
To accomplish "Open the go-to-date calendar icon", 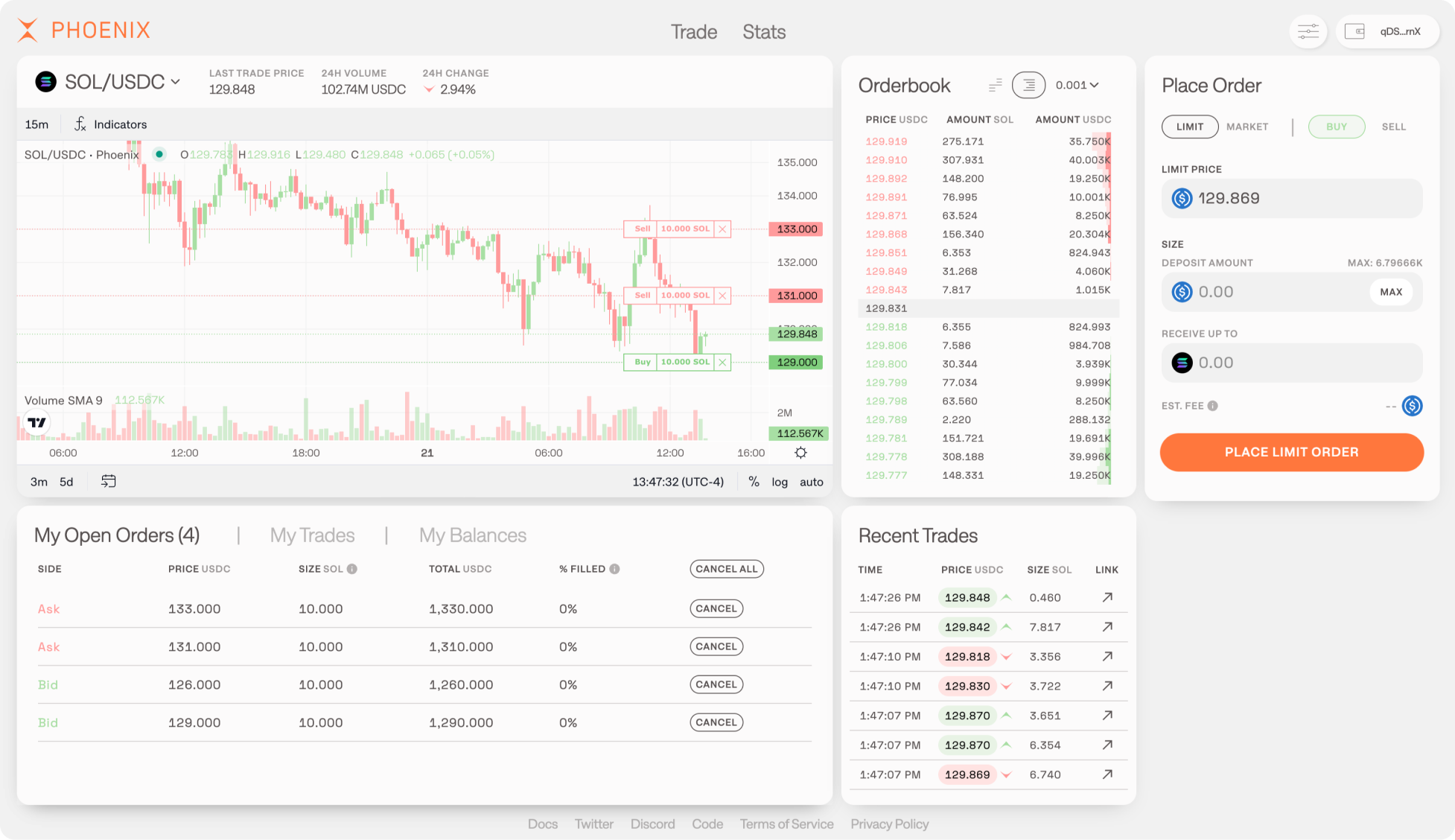I will click(108, 481).
